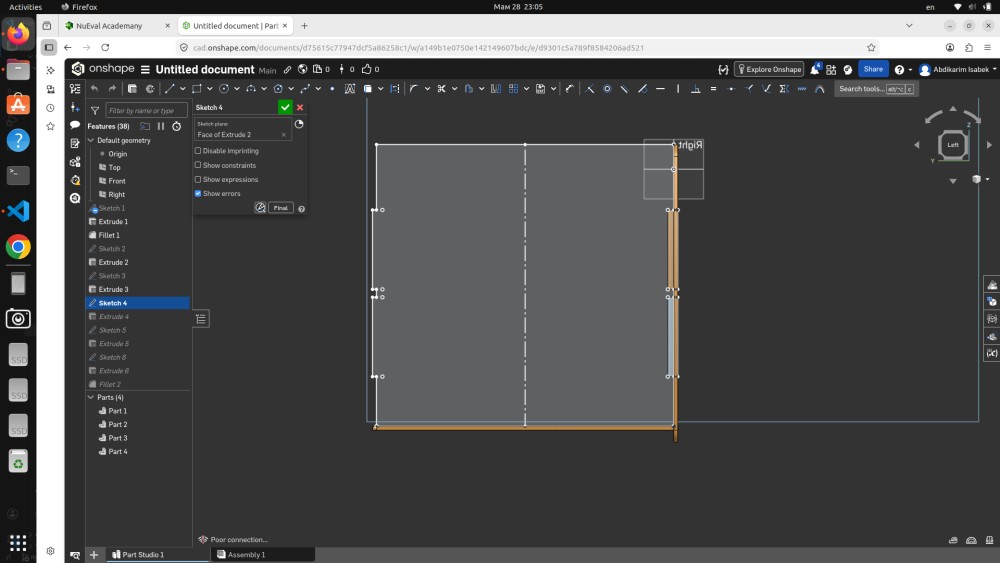Viewport: 1000px width, 563px height.
Task: Apply the Tangent constraint tool
Action: click(642, 89)
